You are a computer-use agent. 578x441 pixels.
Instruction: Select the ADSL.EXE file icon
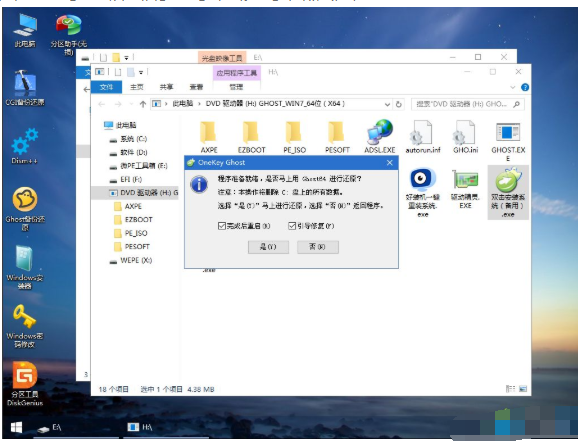pyautogui.click(x=380, y=136)
